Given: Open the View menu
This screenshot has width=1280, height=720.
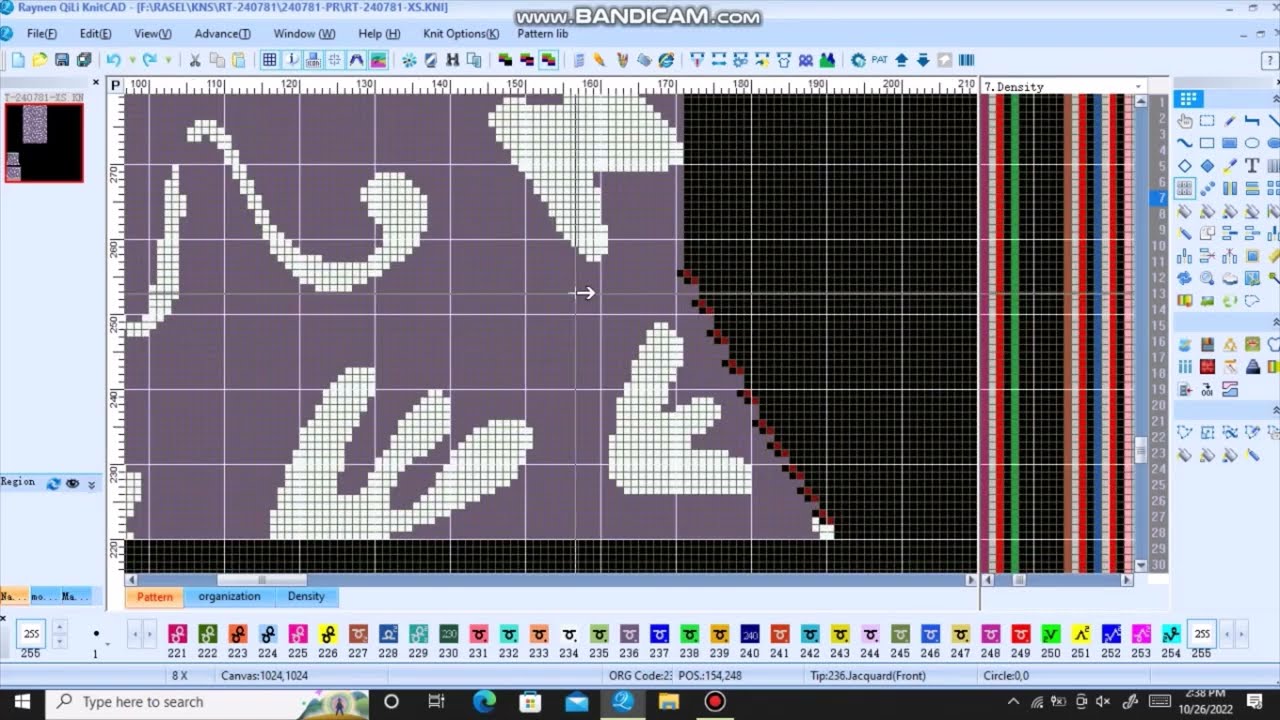Looking at the screenshot, I should pyautogui.click(x=152, y=33).
